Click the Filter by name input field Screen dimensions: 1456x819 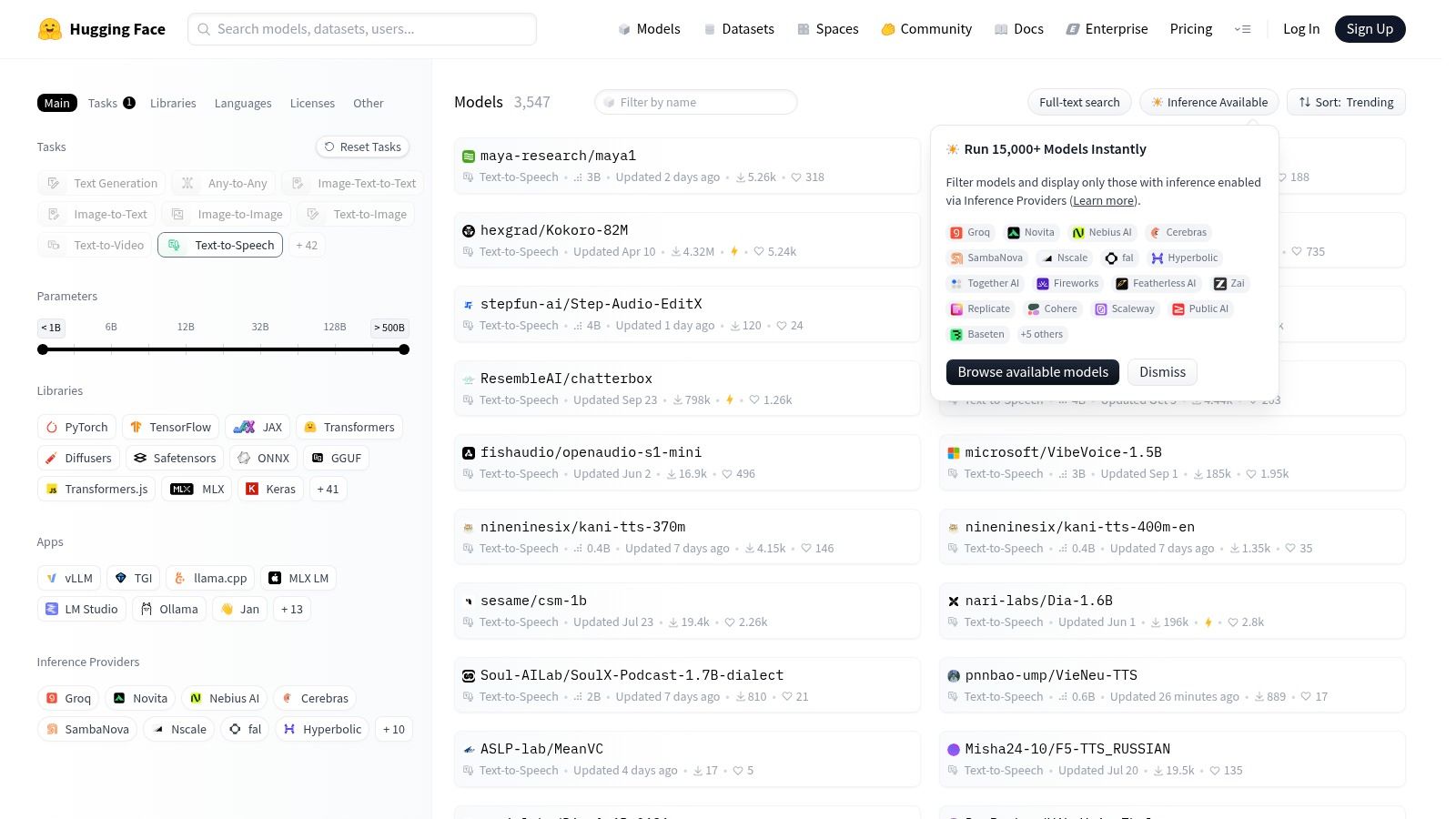coord(696,102)
